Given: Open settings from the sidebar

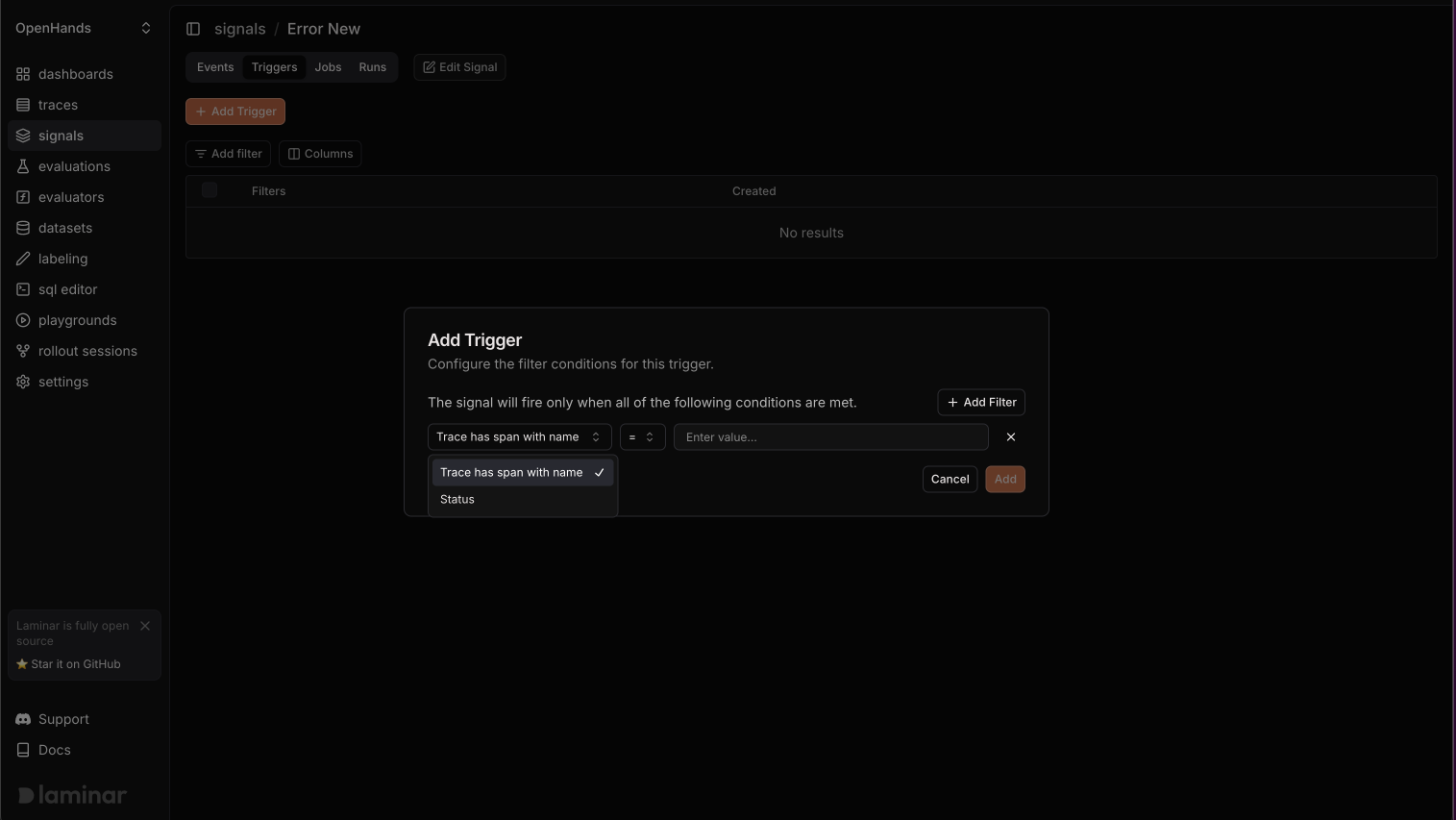Looking at the screenshot, I should point(62,381).
